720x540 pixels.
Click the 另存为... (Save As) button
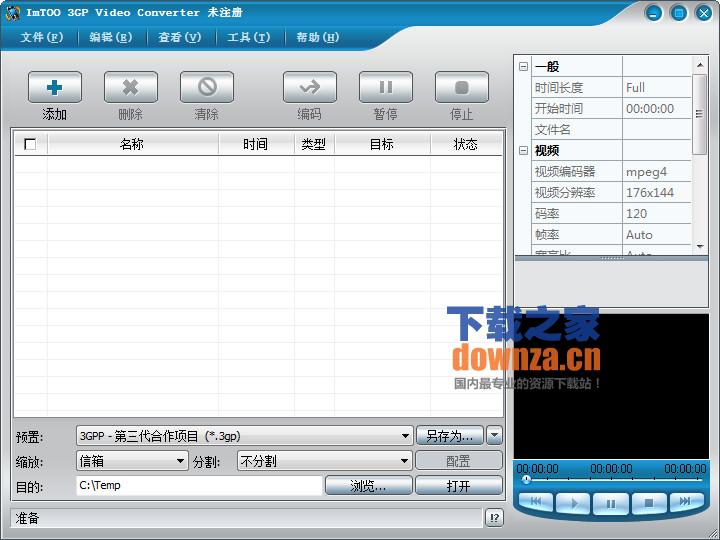click(x=450, y=435)
